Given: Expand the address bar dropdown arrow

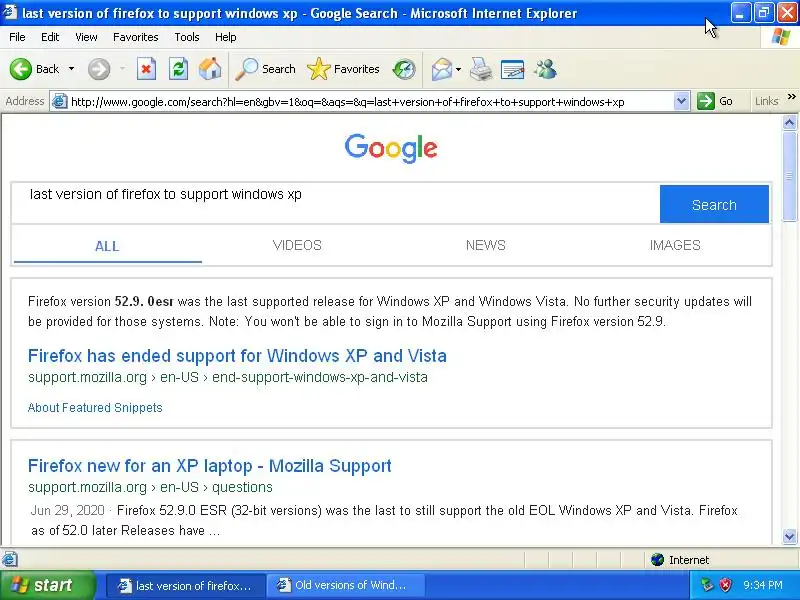Looking at the screenshot, I should click(681, 102).
